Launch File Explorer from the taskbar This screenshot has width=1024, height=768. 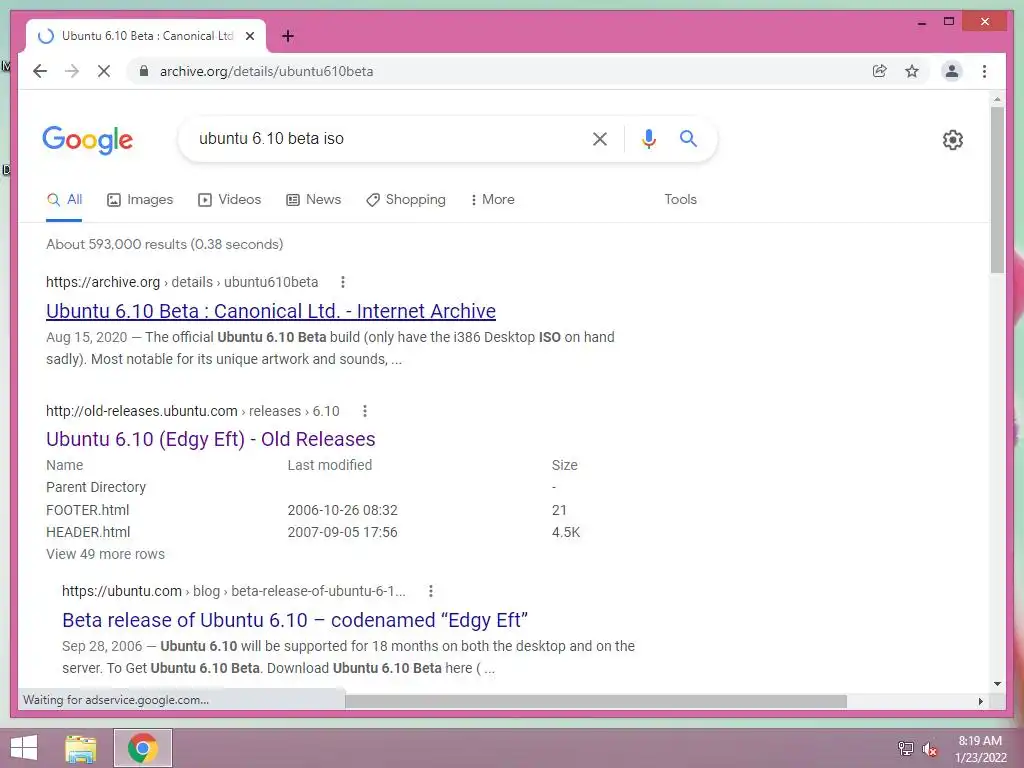[81, 748]
